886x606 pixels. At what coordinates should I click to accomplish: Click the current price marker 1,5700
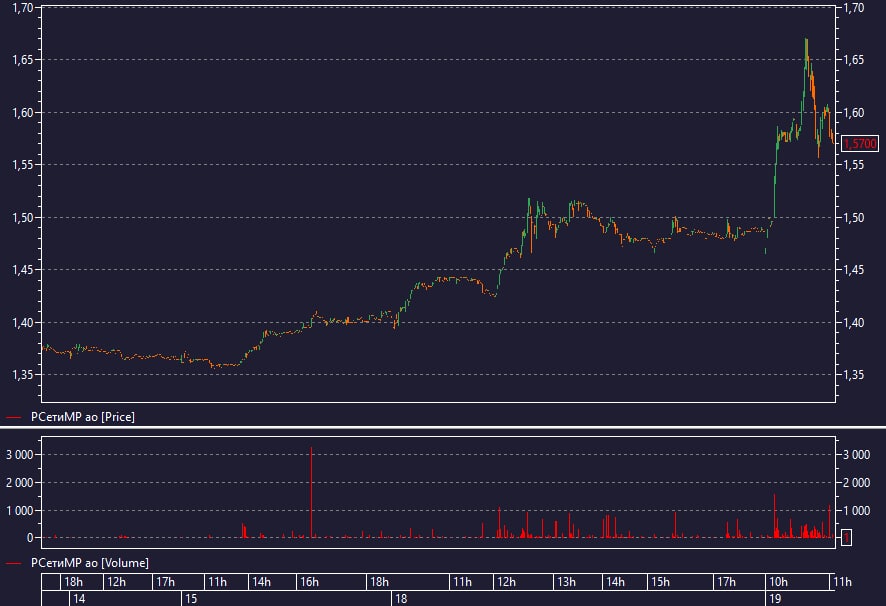click(860, 144)
